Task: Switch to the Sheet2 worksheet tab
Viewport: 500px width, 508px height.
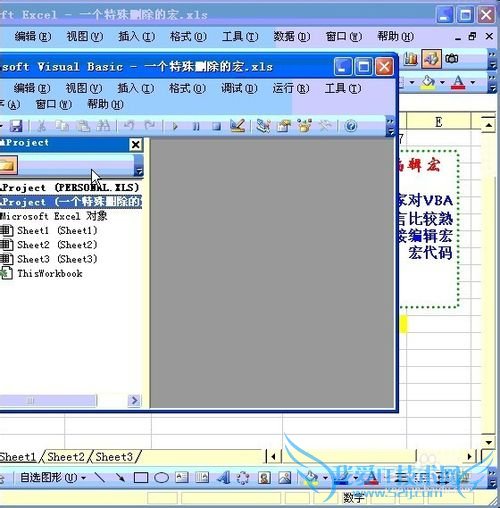Action: click(x=66, y=457)
